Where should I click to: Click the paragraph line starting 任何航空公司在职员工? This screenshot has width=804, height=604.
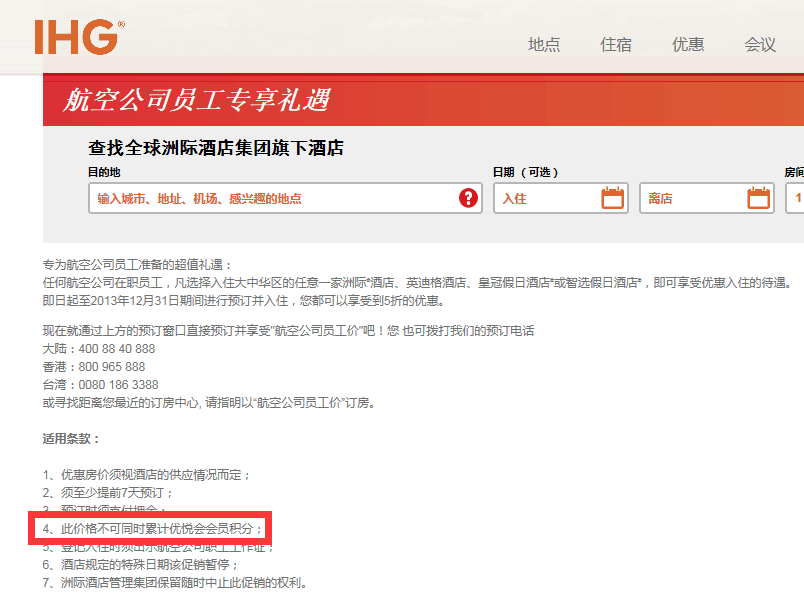click(418, 283)
